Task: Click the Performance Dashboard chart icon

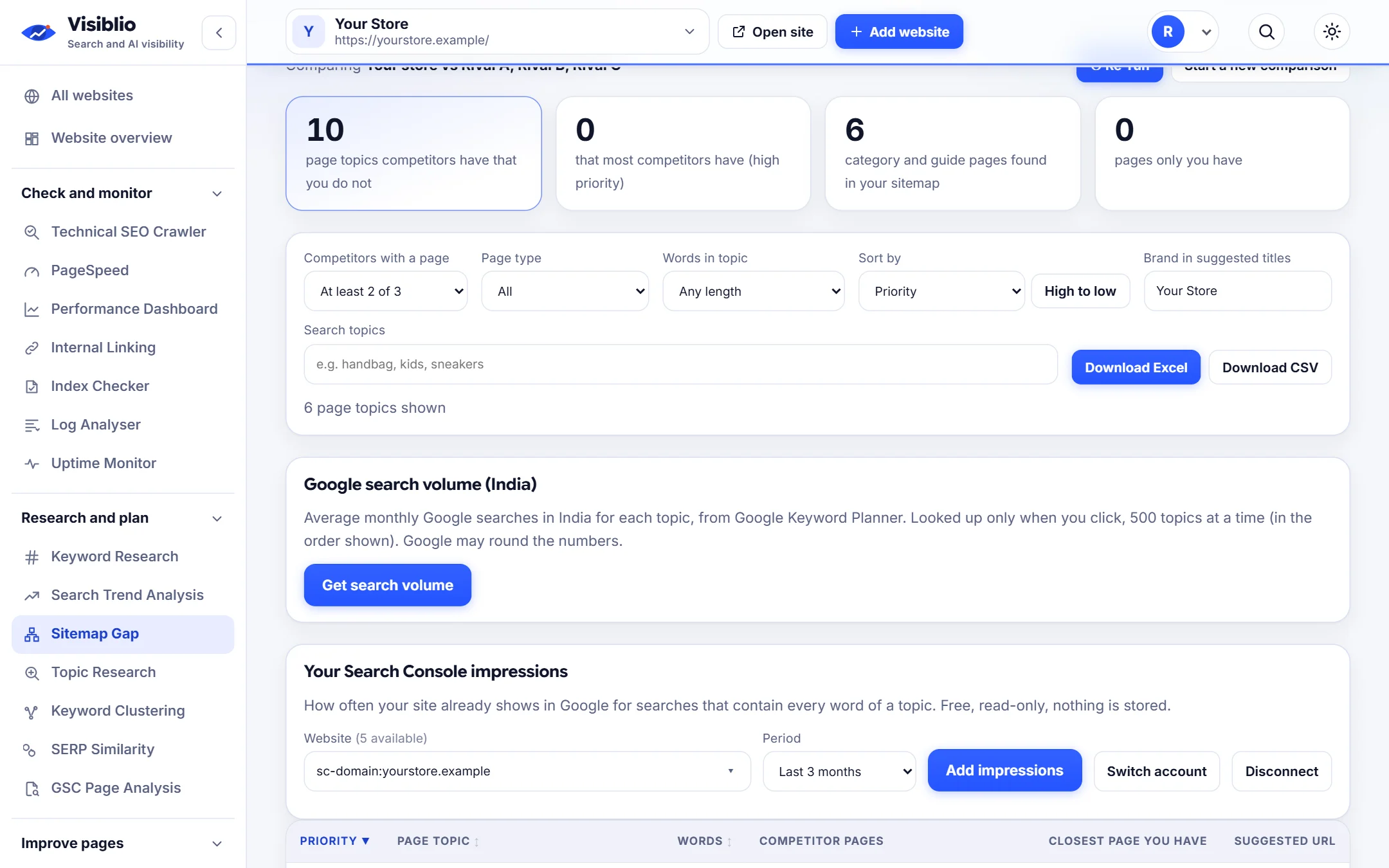Action: [x=32, y=309]
